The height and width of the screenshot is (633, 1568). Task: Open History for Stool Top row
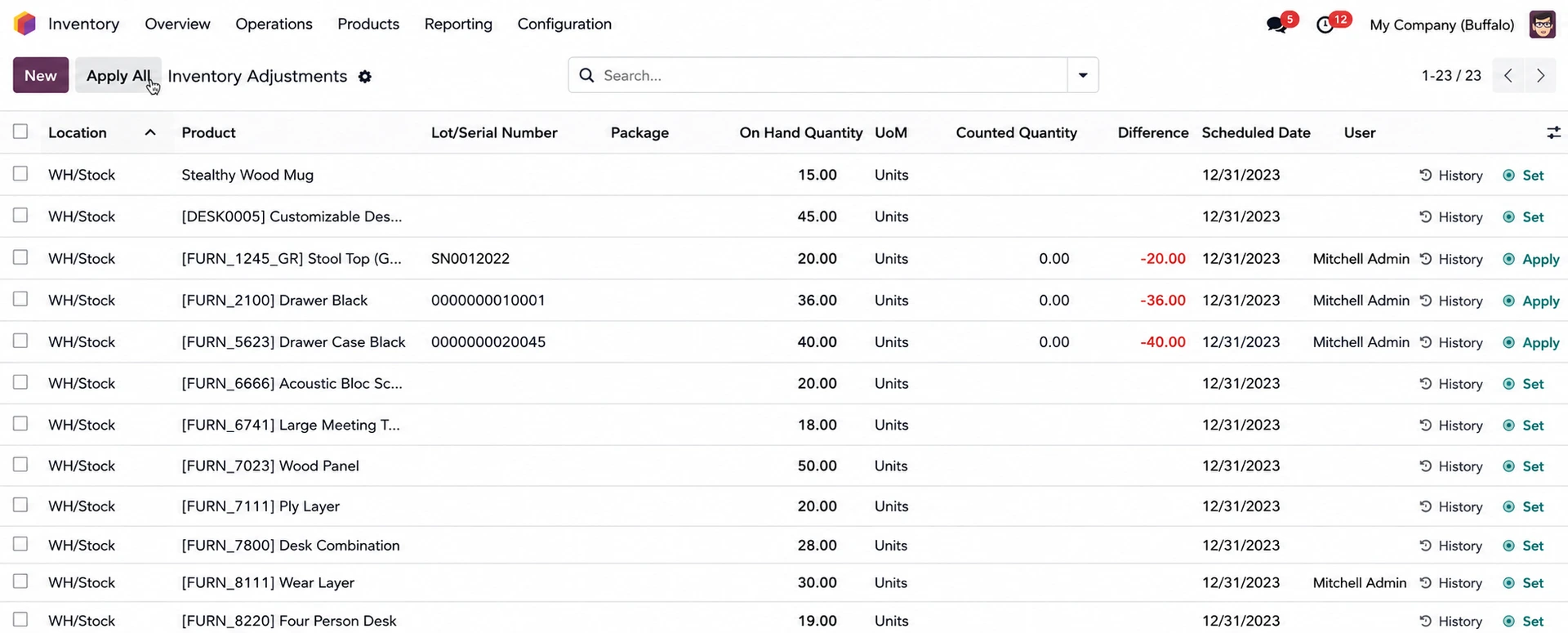[1451, 259]
